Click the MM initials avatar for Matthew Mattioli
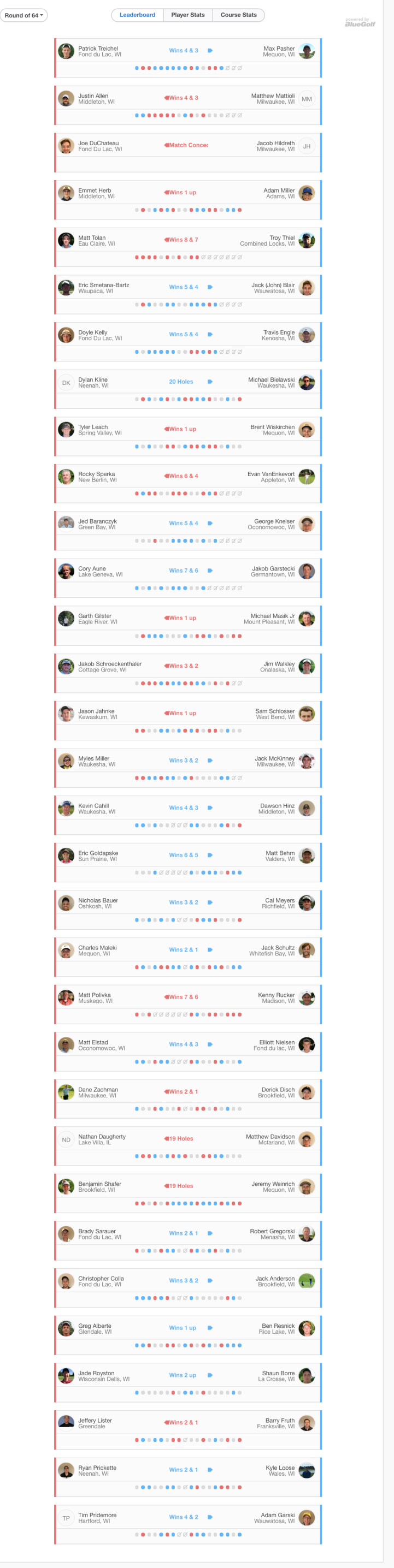394x1568 pixels. pos(307,99)
